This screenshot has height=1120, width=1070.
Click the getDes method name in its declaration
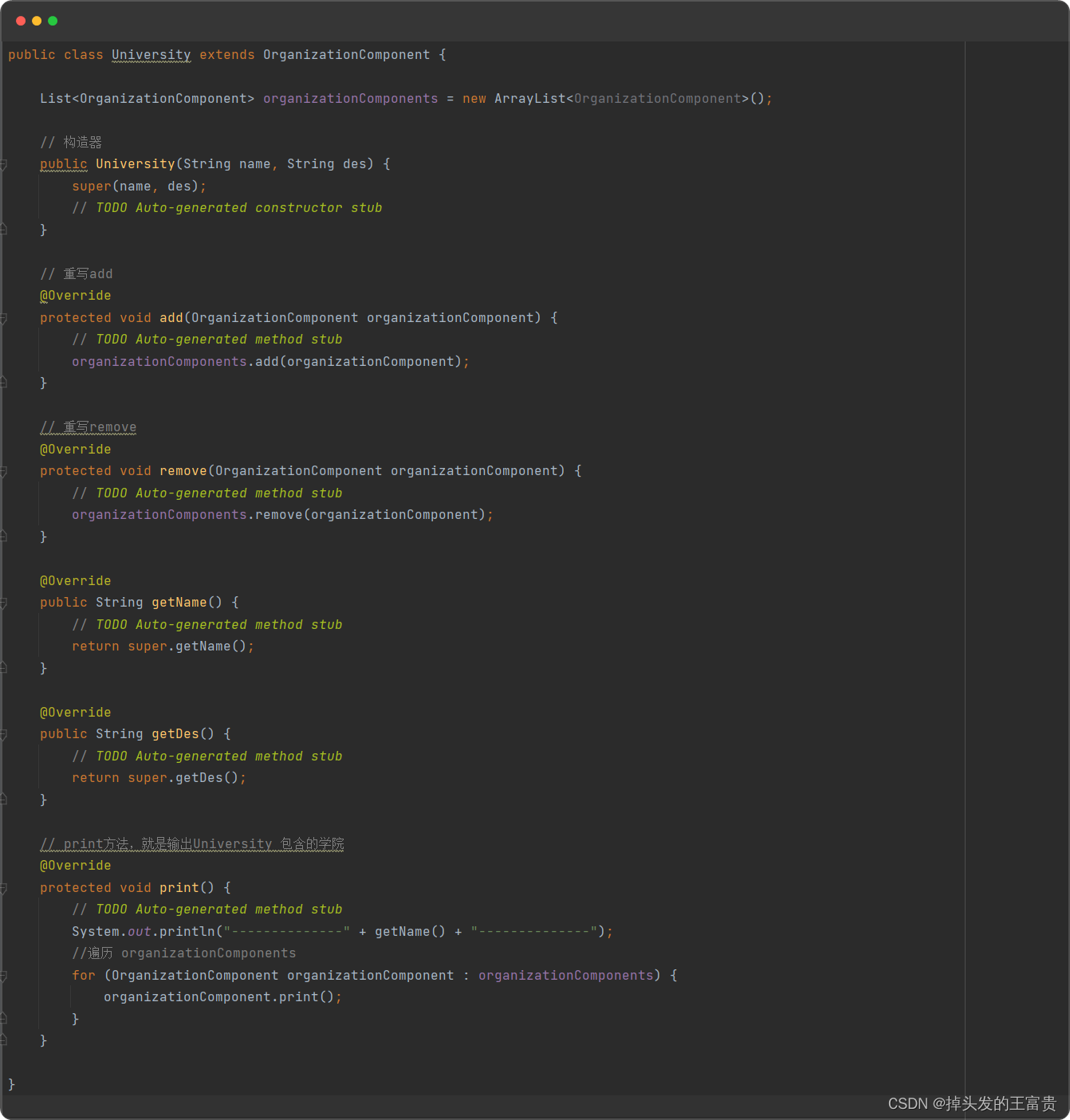pos(175,734)
